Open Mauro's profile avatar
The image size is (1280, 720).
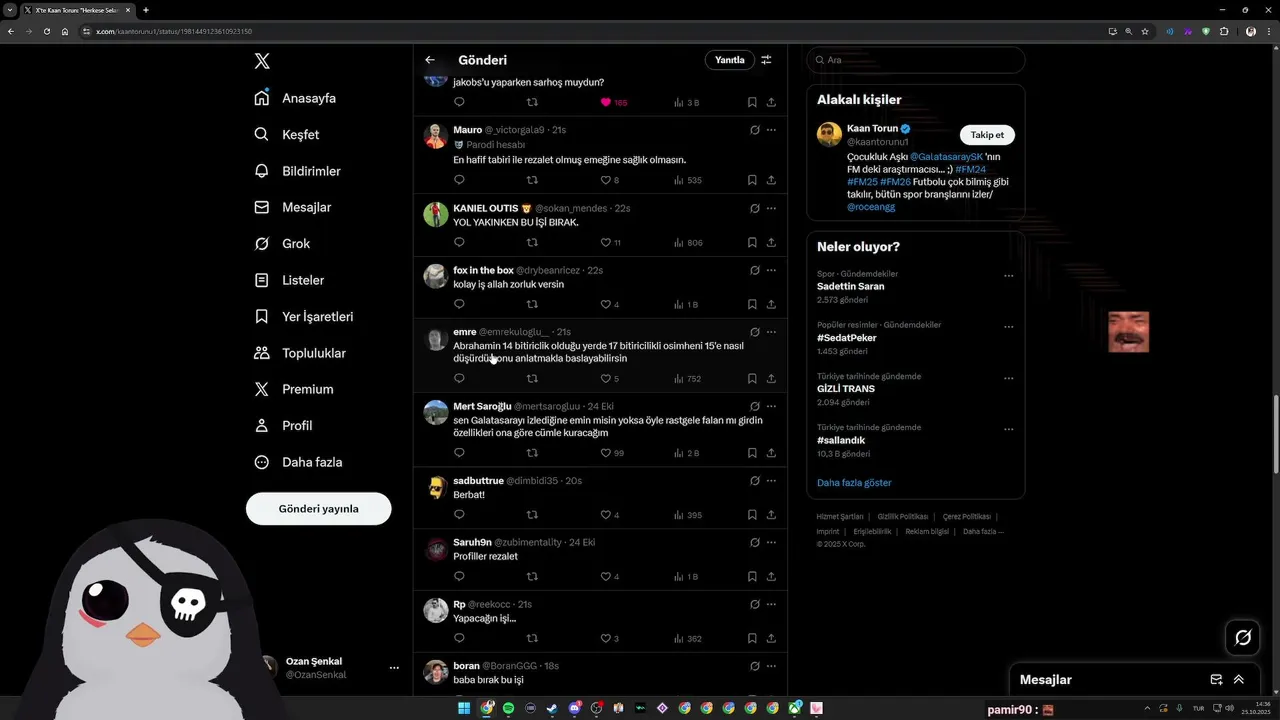[x=435, y=137]
